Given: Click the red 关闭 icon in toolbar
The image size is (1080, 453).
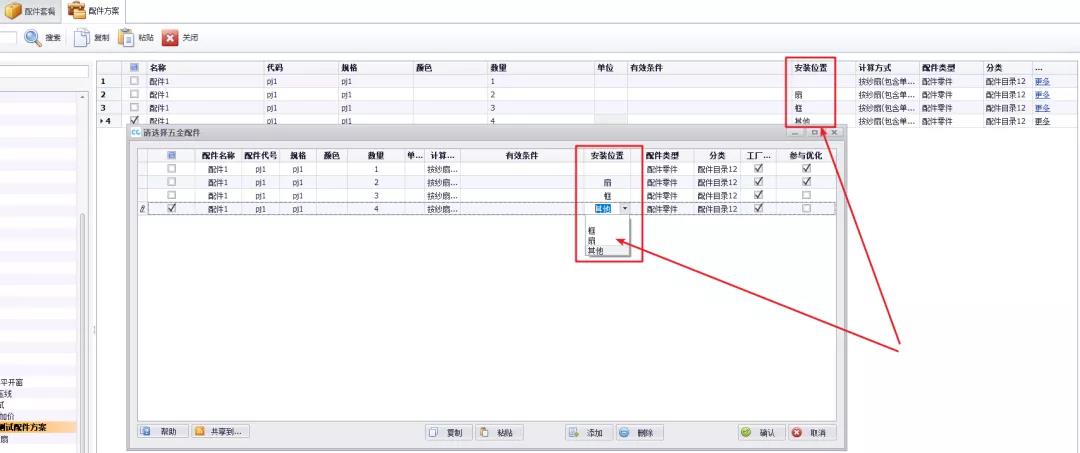Looking at the screenshot, I should [170, 38].
